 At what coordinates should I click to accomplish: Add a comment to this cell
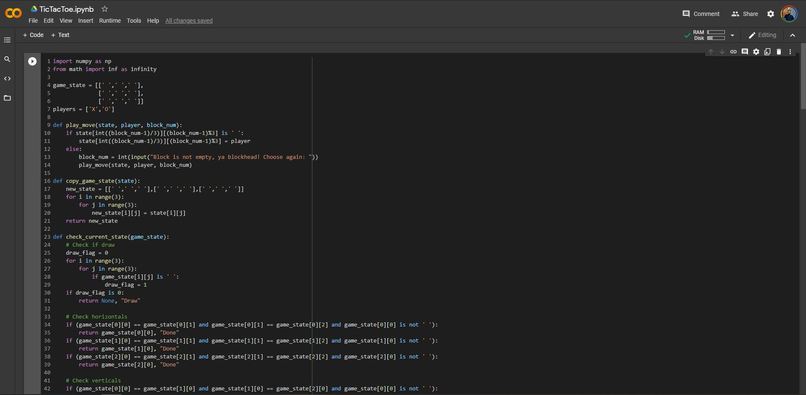tap(744, 51)
